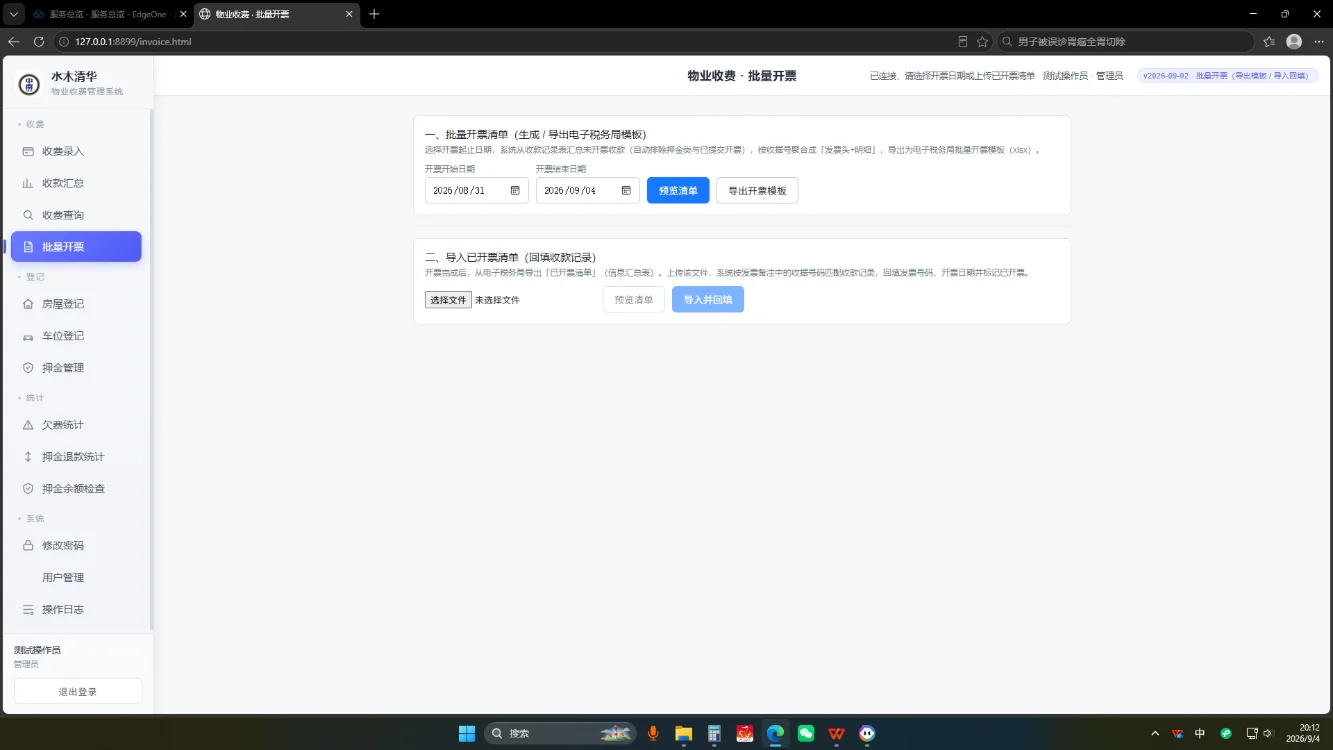The width and height of the screenshot is (1333, 750).
Task: Close the 物业收费 · 批量开票 tab
Action: coord(349,14)
